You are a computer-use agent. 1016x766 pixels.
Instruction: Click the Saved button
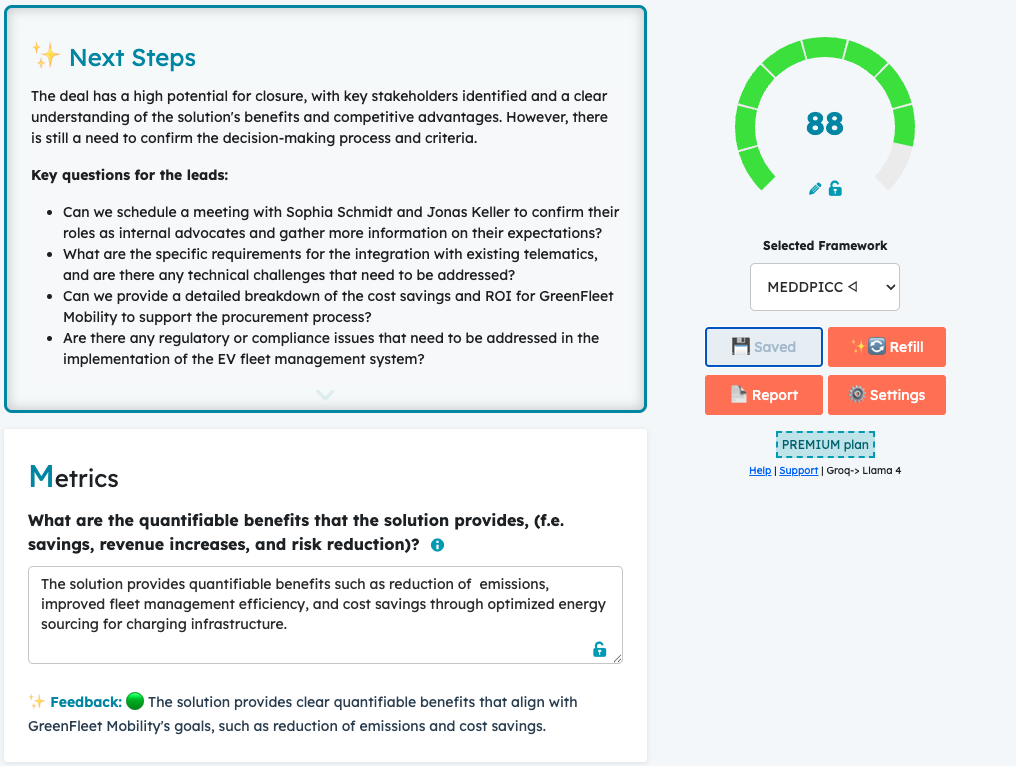[764, 347]
